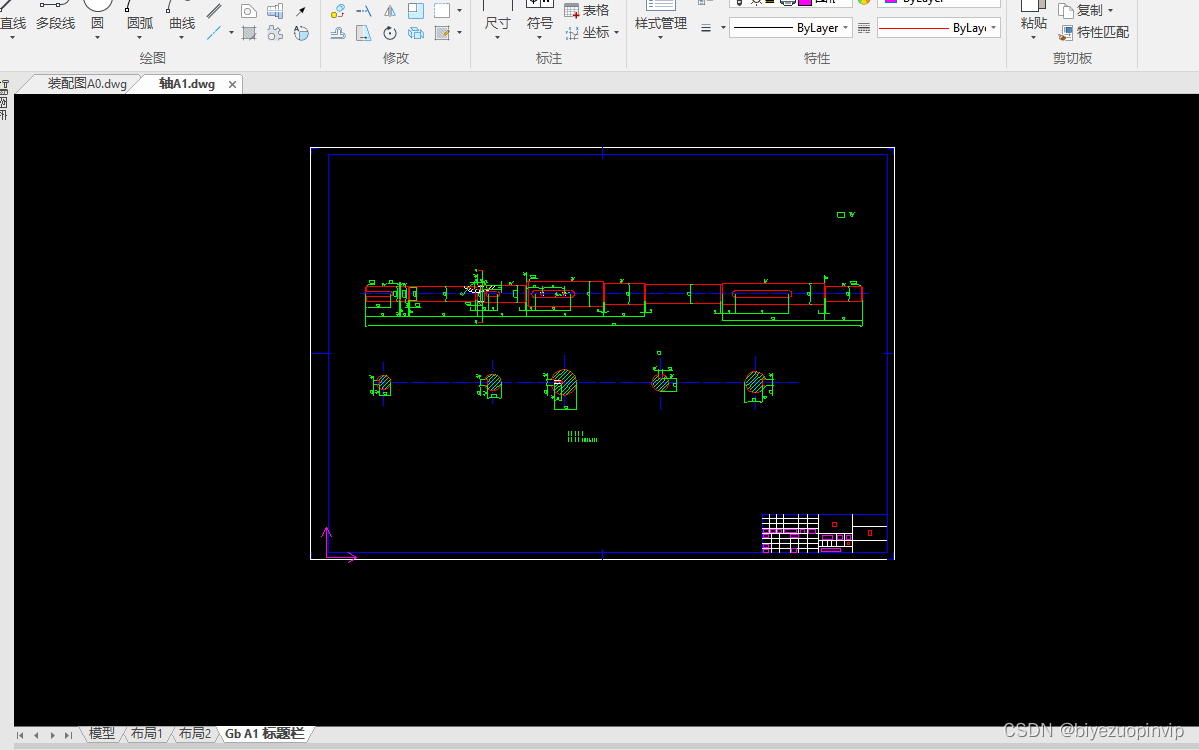Image resolution: width=1199 pixels, height=750 pixels.
Task: Click the 特性匹配 (Match Properties) button
Action: (x=1094, y=33)
